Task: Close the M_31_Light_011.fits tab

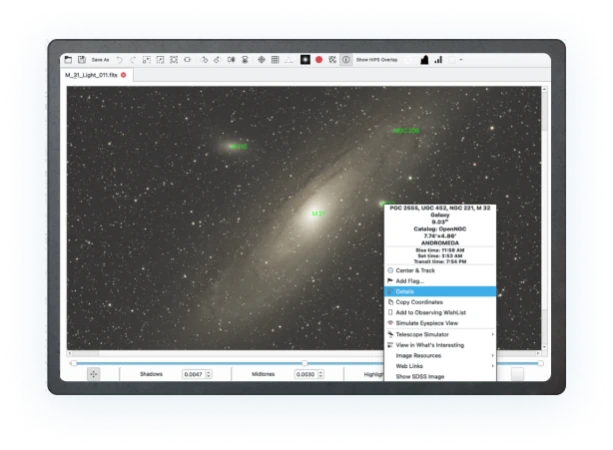Action: [124, 75]
